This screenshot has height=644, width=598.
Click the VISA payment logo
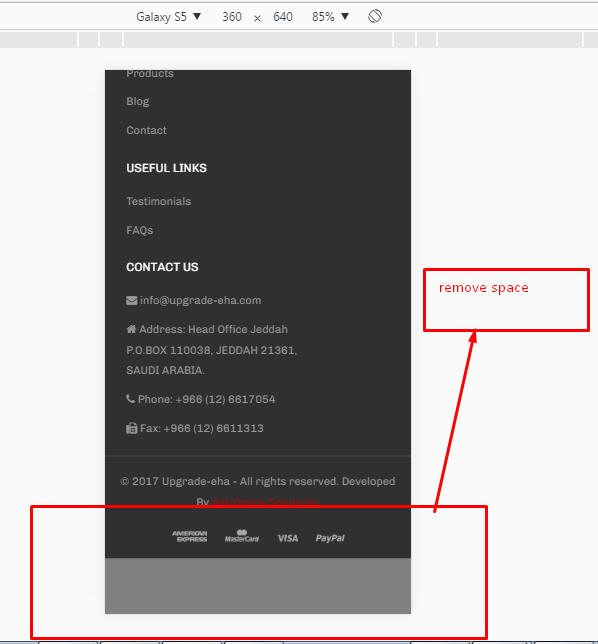click(x=288, y=538)
